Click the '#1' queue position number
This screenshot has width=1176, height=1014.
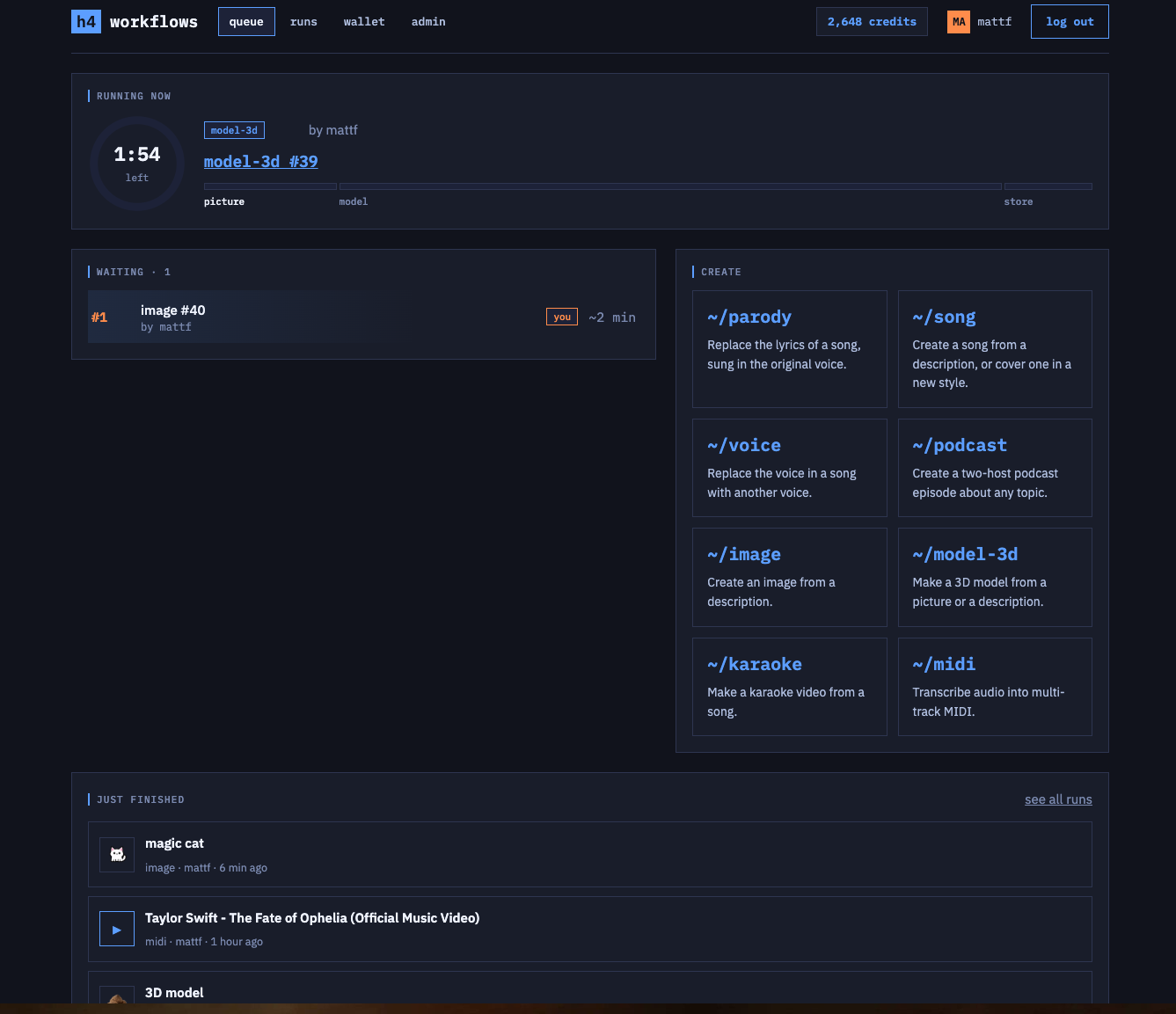(x=99, y=317)
